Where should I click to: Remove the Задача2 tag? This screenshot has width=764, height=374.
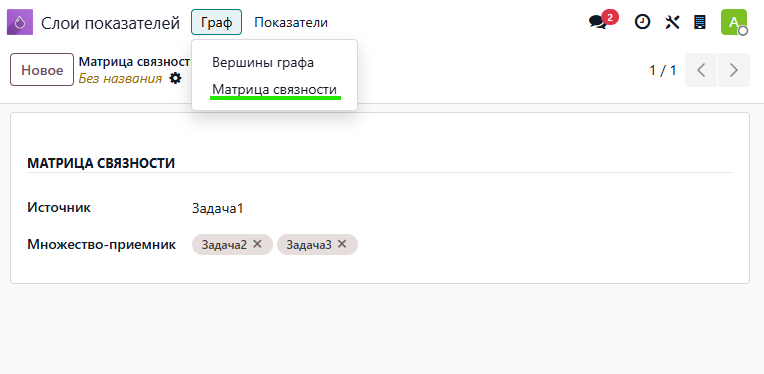(x=257, y=244)
